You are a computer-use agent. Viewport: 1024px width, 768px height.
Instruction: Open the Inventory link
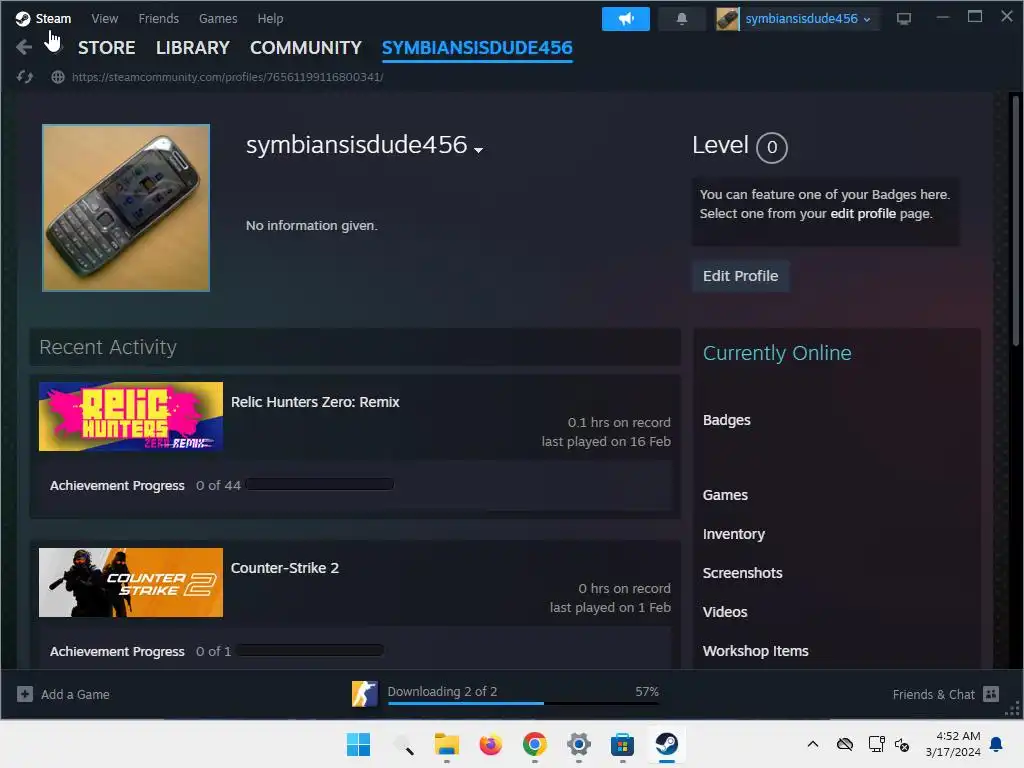733,534
